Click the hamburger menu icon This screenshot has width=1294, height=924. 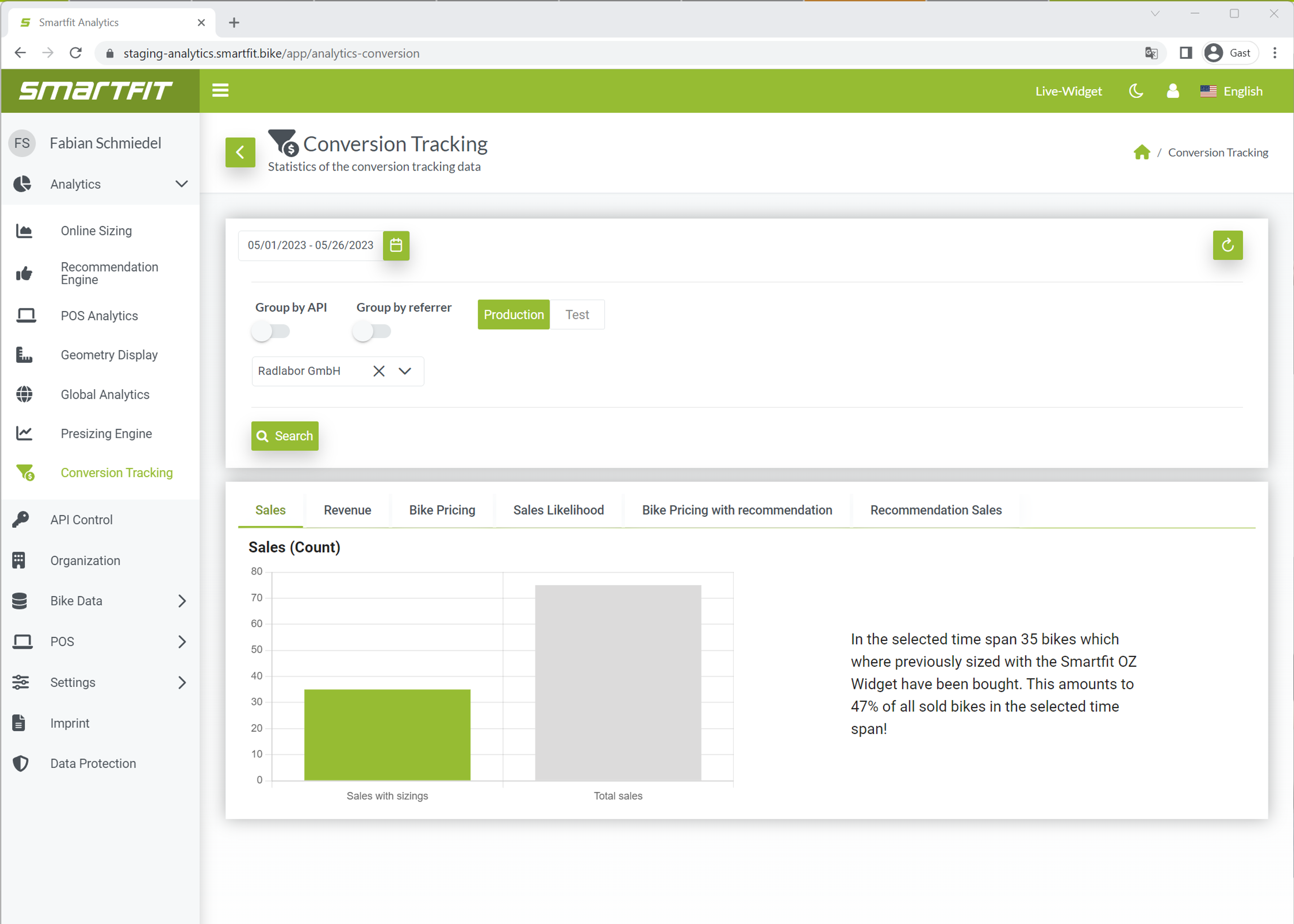[220, 91]
